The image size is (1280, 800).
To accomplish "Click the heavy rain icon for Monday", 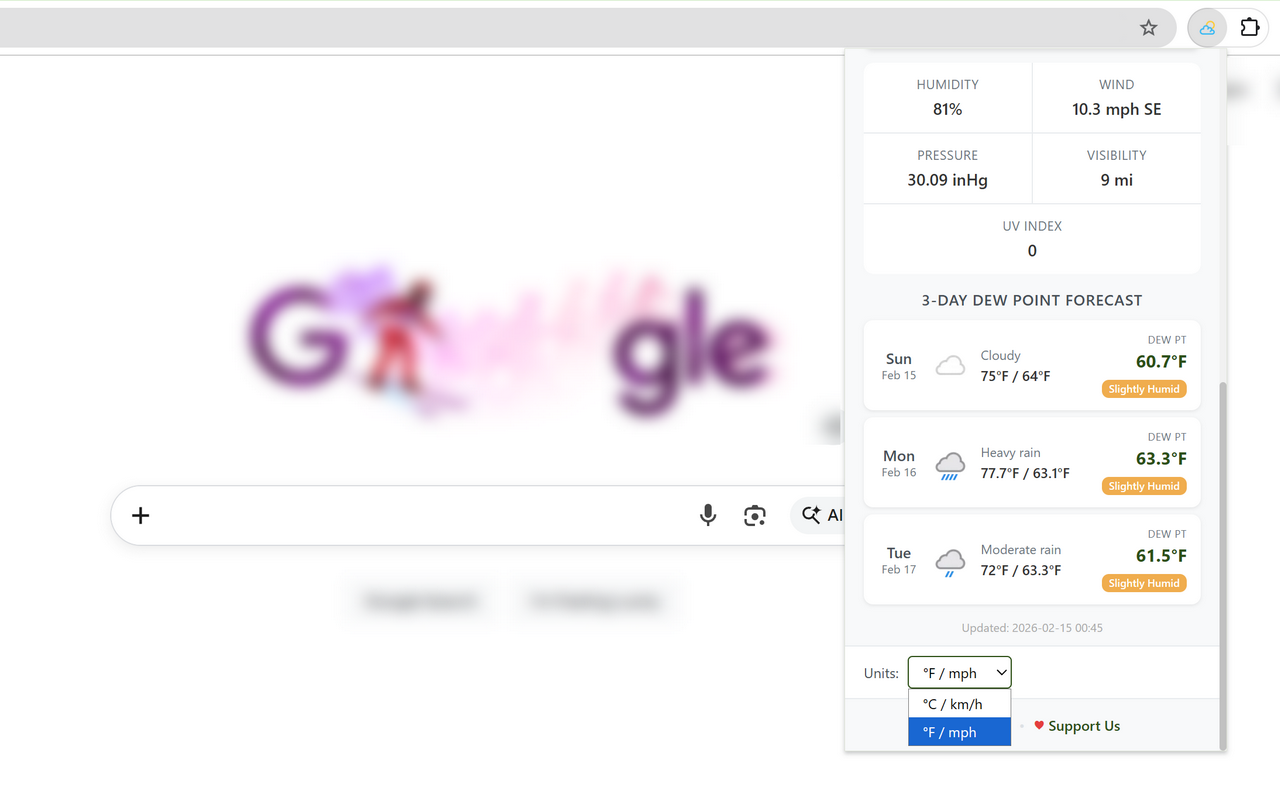I will click(x=950, y=464).
